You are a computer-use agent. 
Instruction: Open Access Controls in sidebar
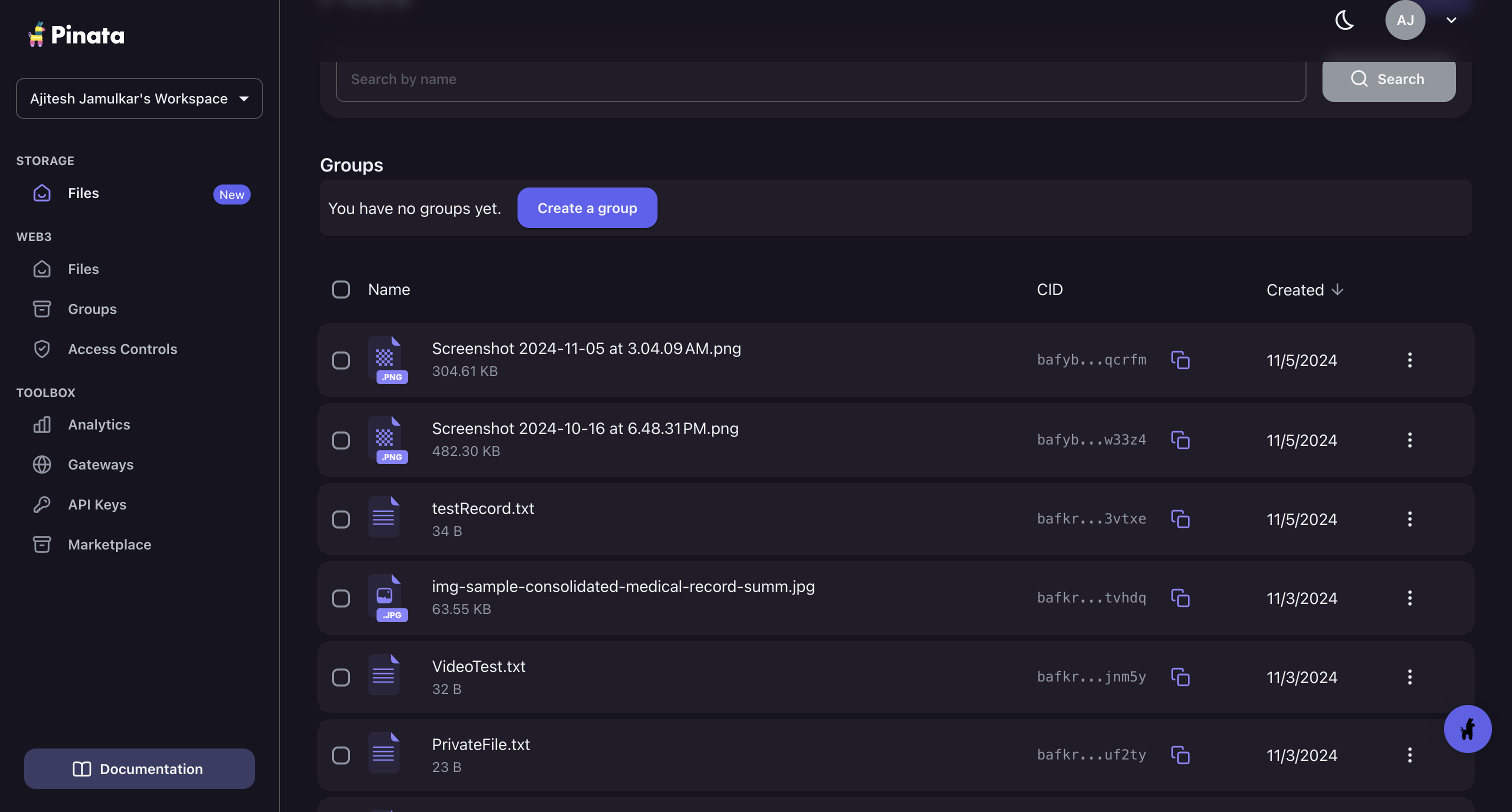[x=122, y=349]
